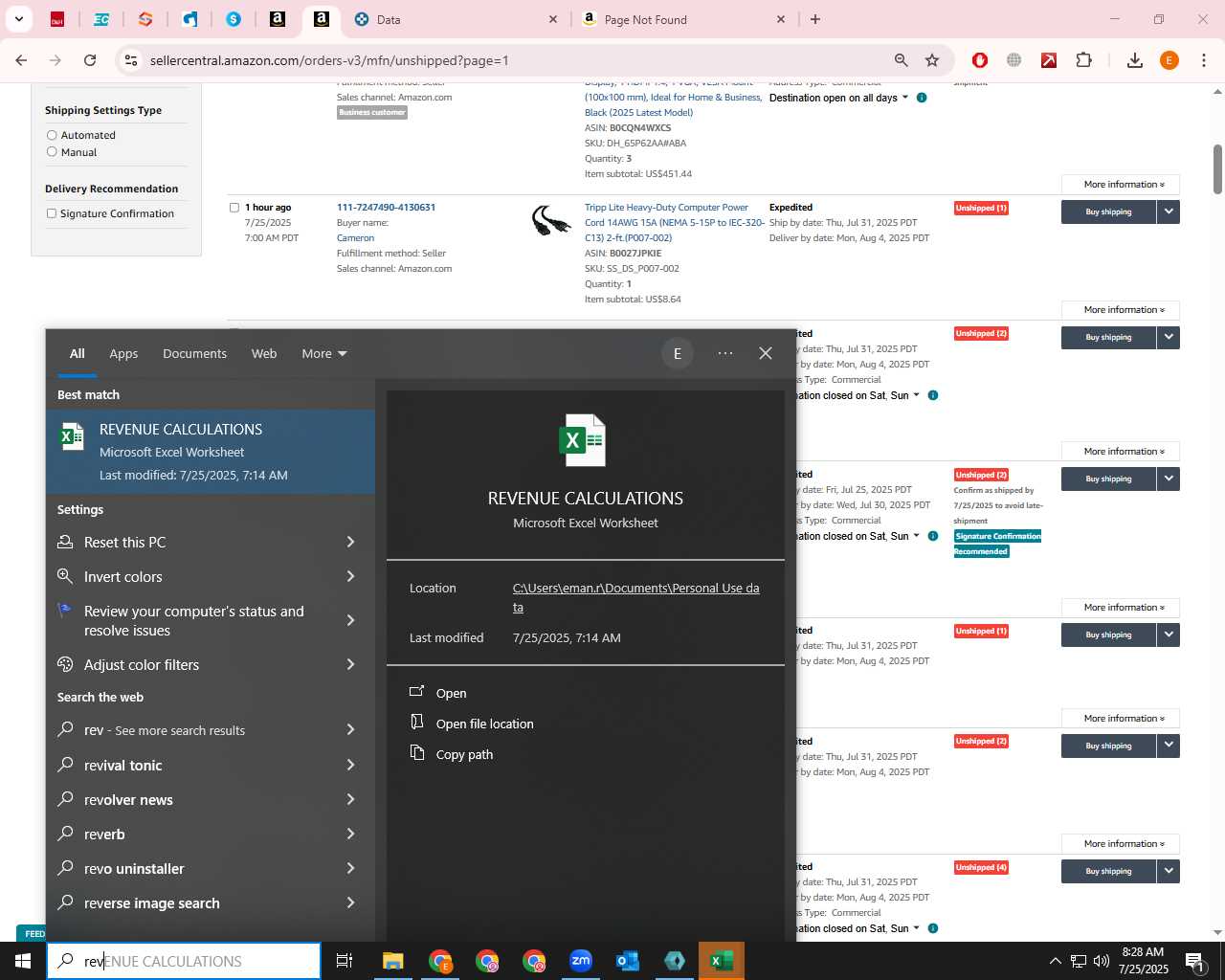This screenshot has height=980, width=1225.
Task: Click the taskbar search input field
Action: point(184,961)
